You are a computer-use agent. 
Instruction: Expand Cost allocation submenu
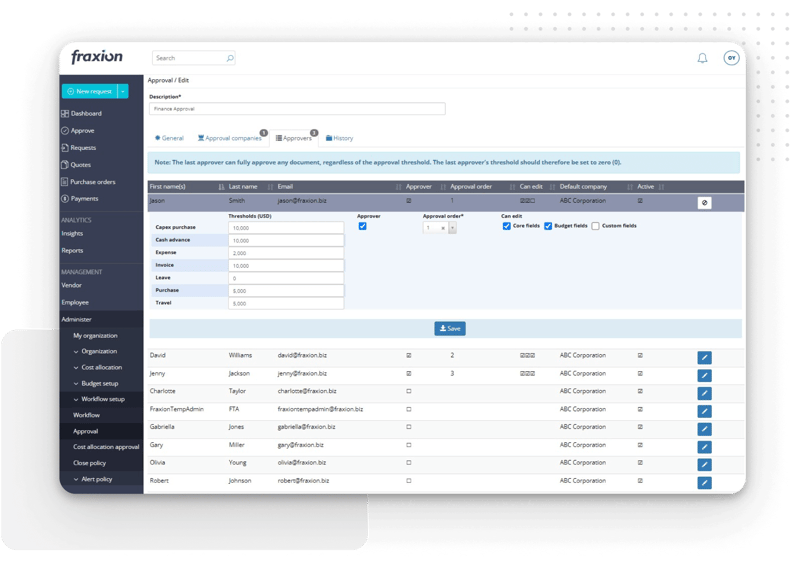[98, 368]
